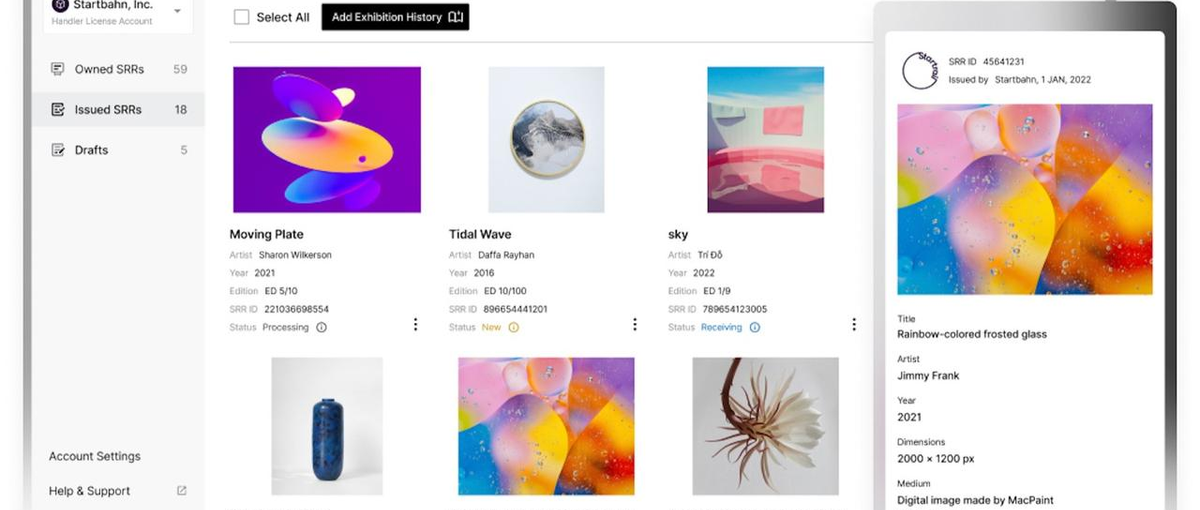Image resolution: width=1200 pixels, height=510 pixels.
Task: Click info icon next to Receiving status
Action: click(755, 327)
